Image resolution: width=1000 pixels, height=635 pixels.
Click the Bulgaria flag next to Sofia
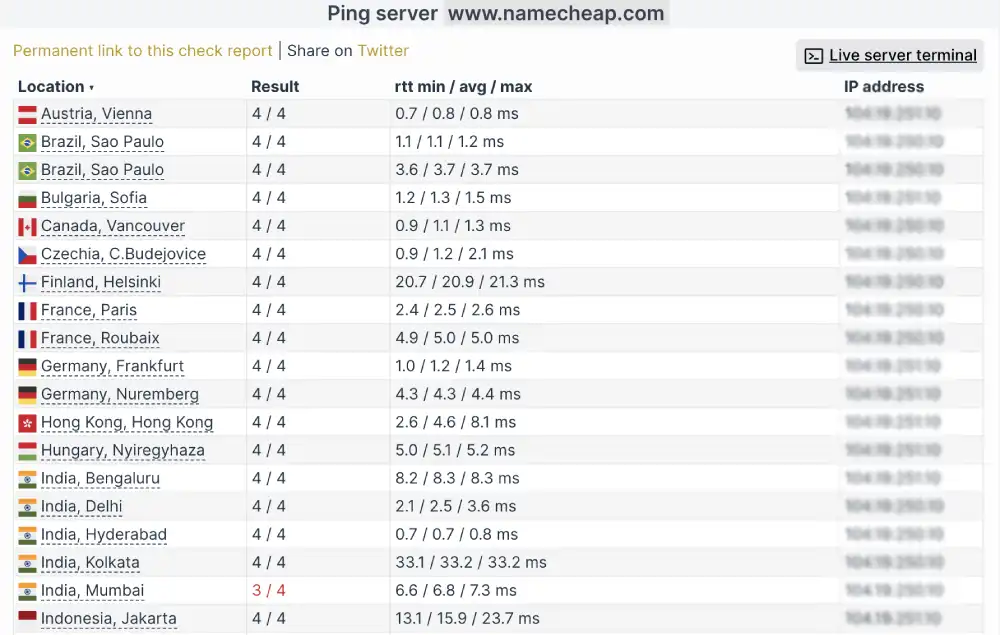coord(27,198)
